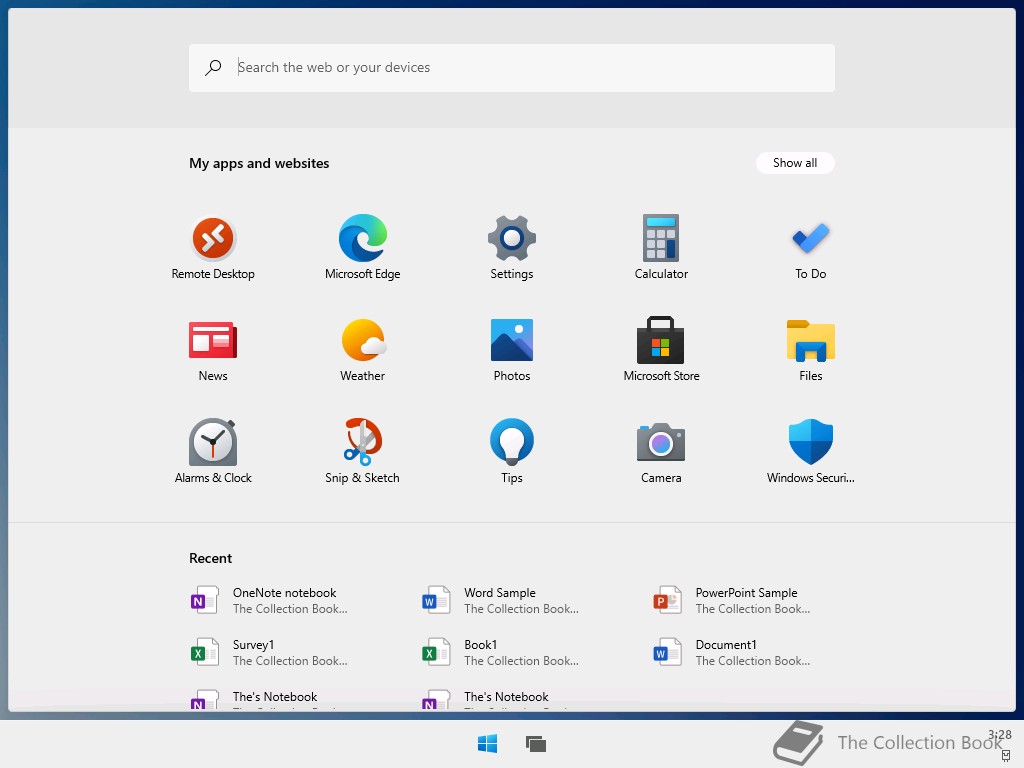This screenshot has width=1024, height=768.
Task: Open Task View from the taskbar
Action: coord(536,743)
